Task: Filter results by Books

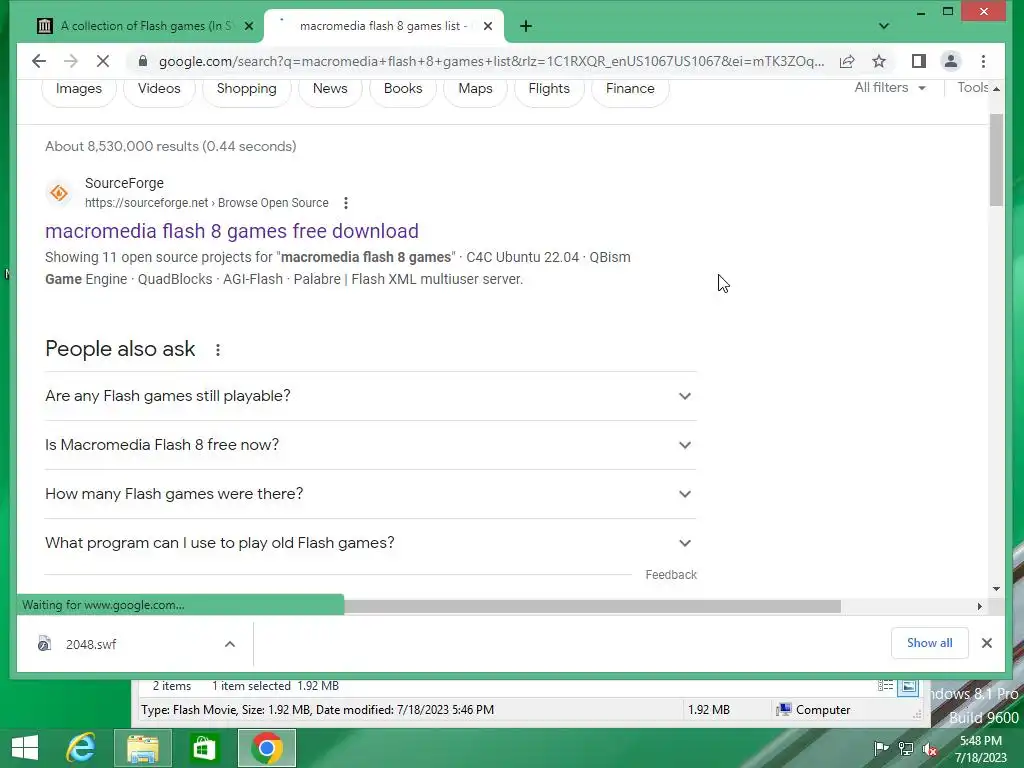Action: 403,89
